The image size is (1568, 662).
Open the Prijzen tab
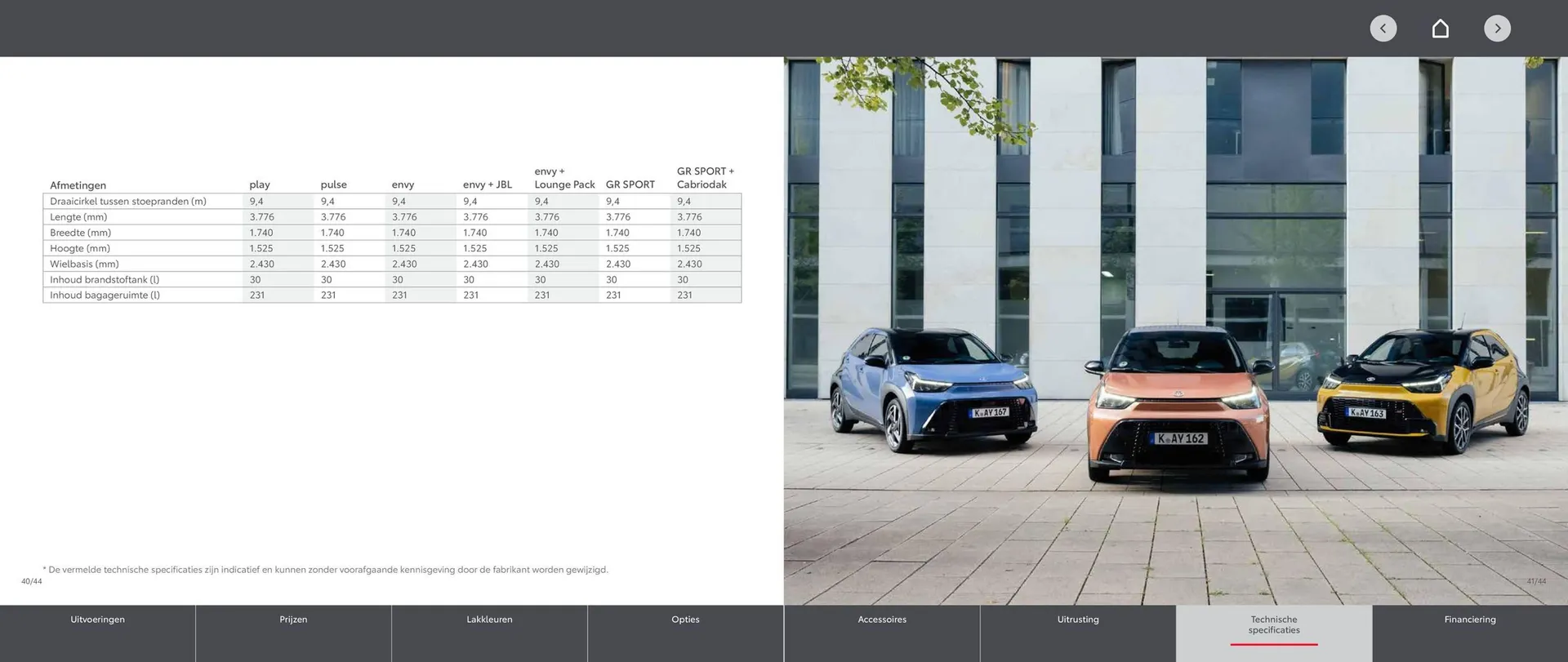tap(293, 633)
